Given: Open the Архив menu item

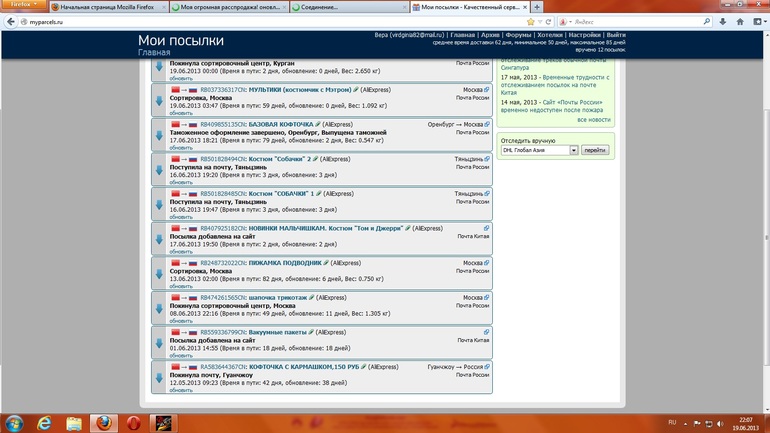Looking at the screenshot, I should [490, 35].
